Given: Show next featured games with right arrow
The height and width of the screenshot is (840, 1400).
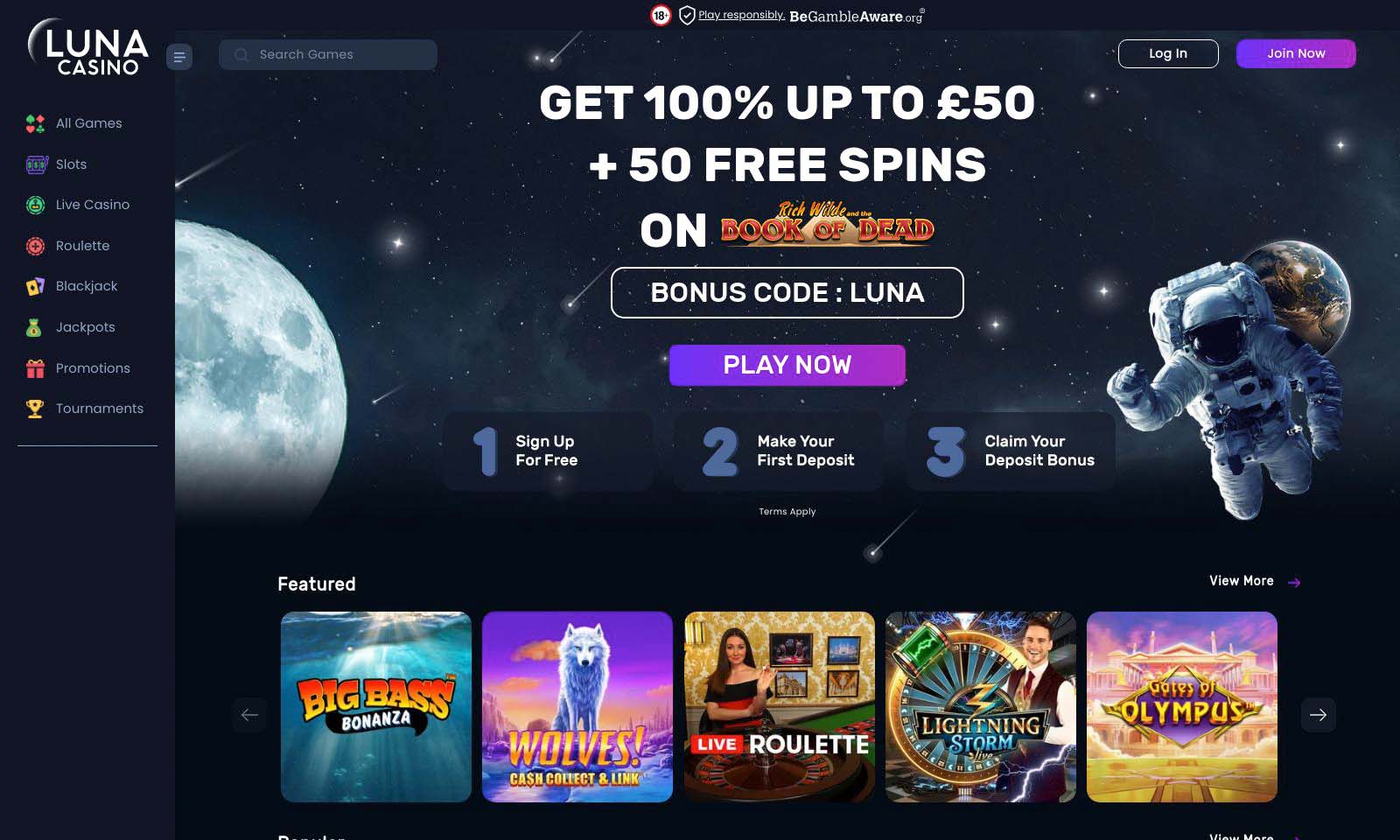Looking at the screenshot, I should pos(1318,715).
